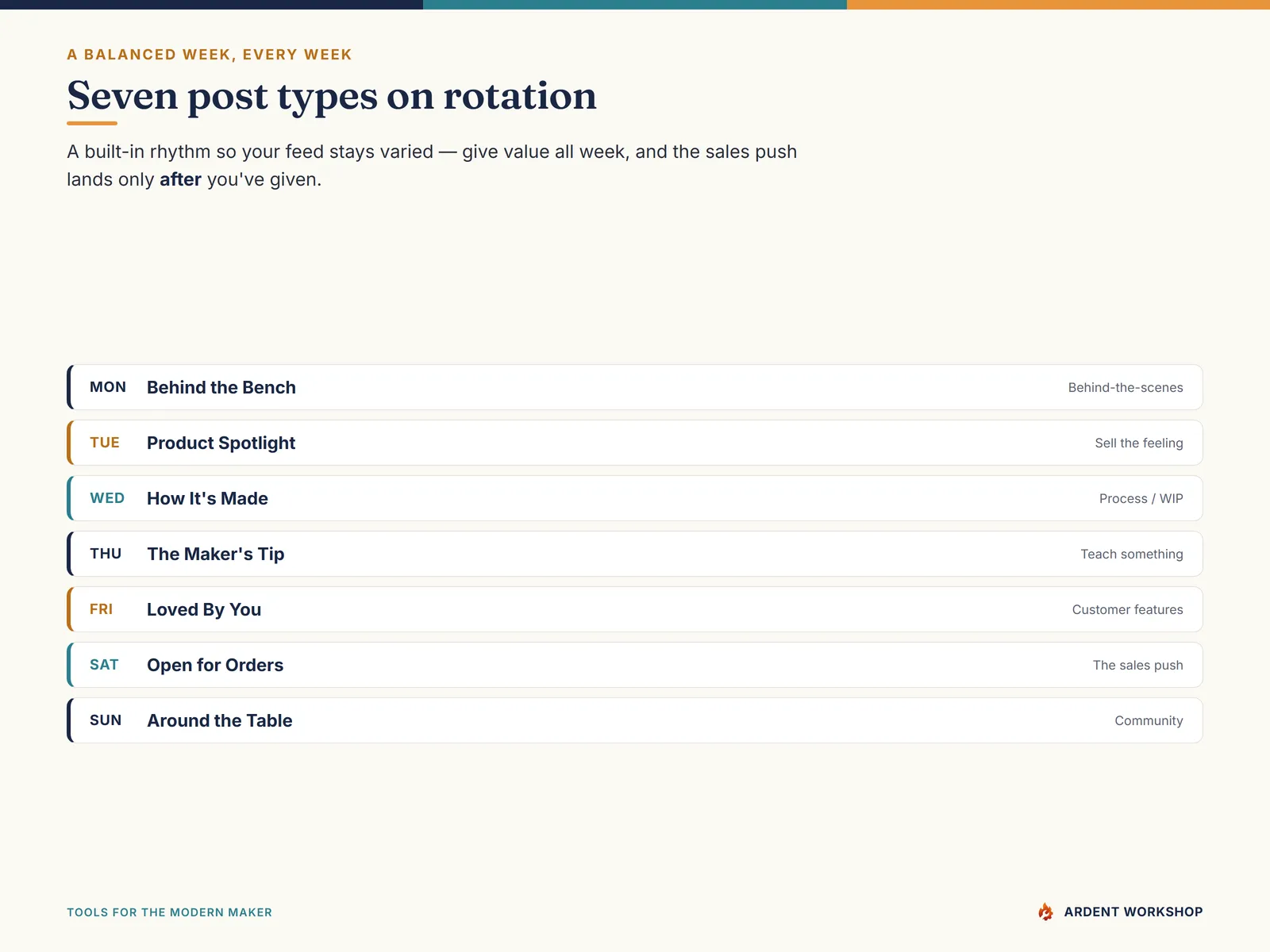
Task: Click the FRI day label
Action: tap(102, 609)
